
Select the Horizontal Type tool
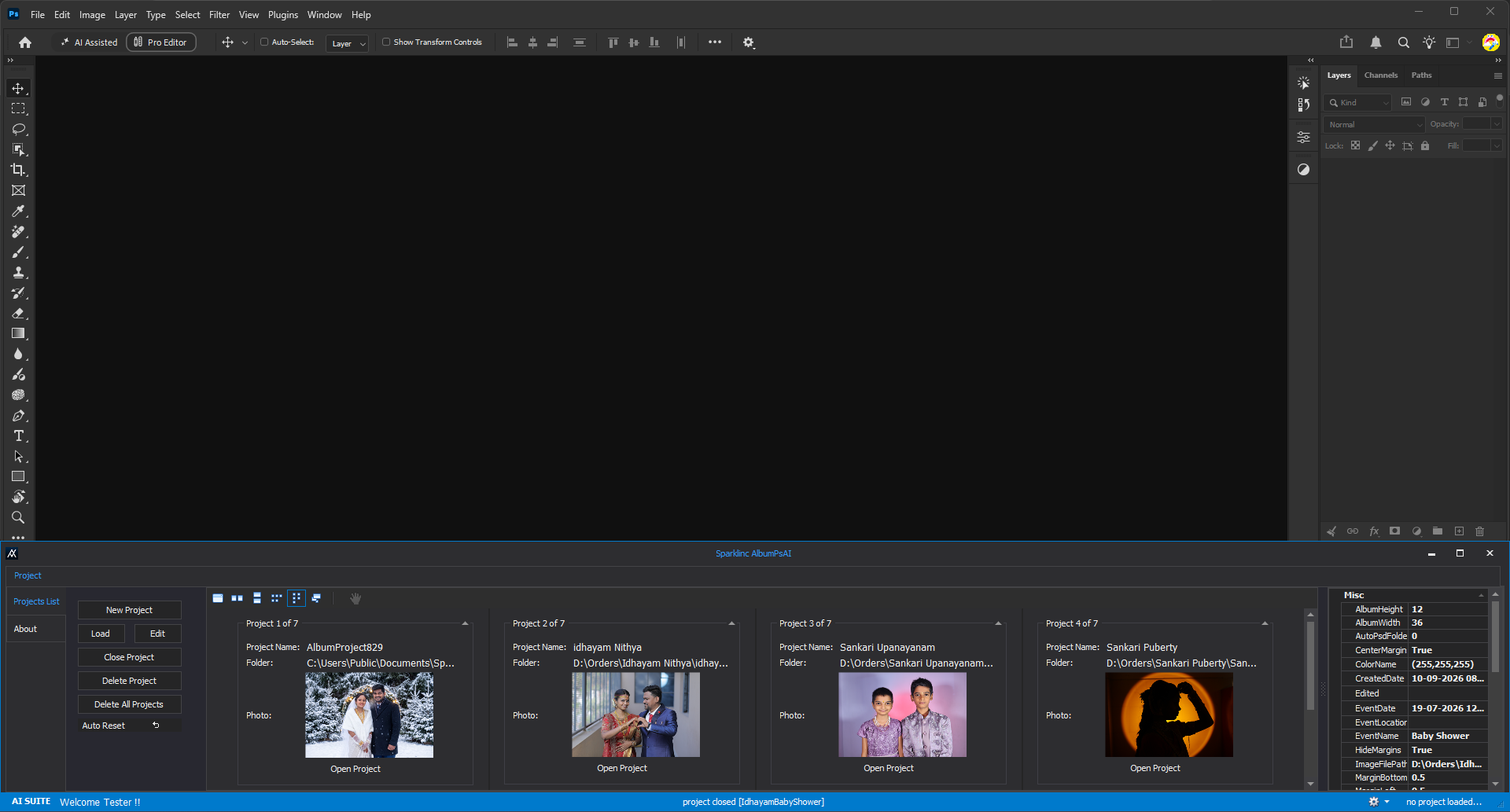[x=18, y=435]
